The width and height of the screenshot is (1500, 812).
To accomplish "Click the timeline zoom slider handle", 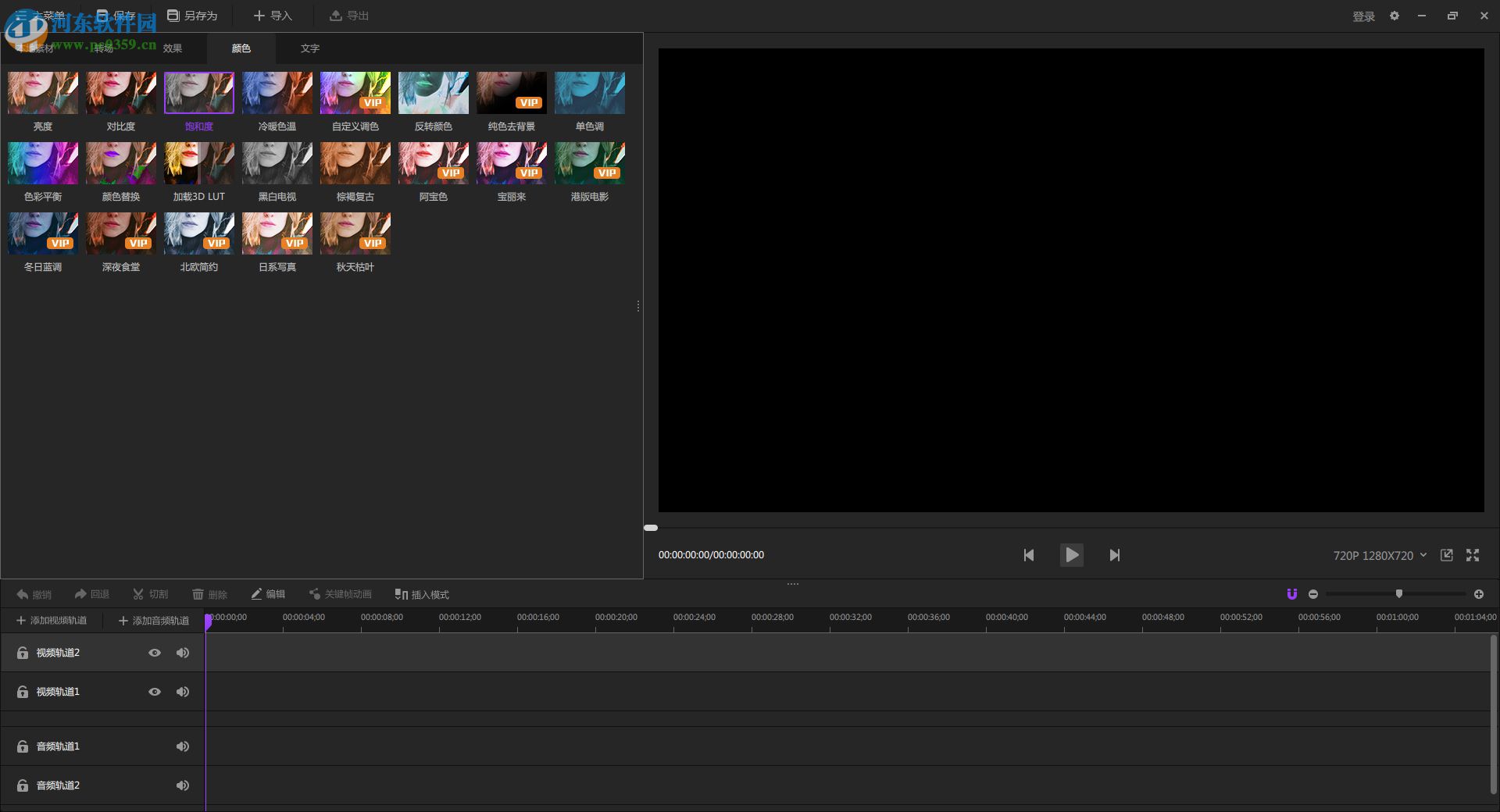I will pyautogui.click(x=1399, y=594).
